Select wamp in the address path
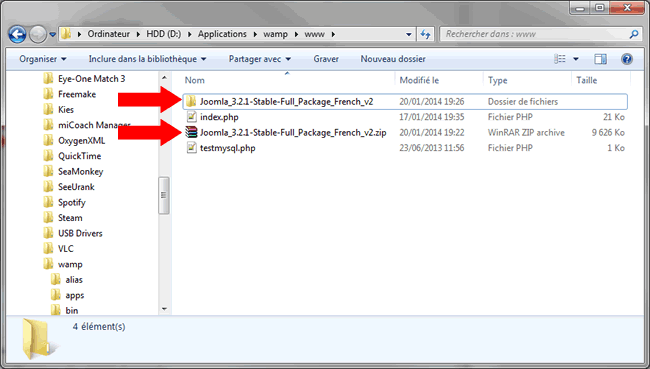 pyautogui.click(x=275, y=34)
